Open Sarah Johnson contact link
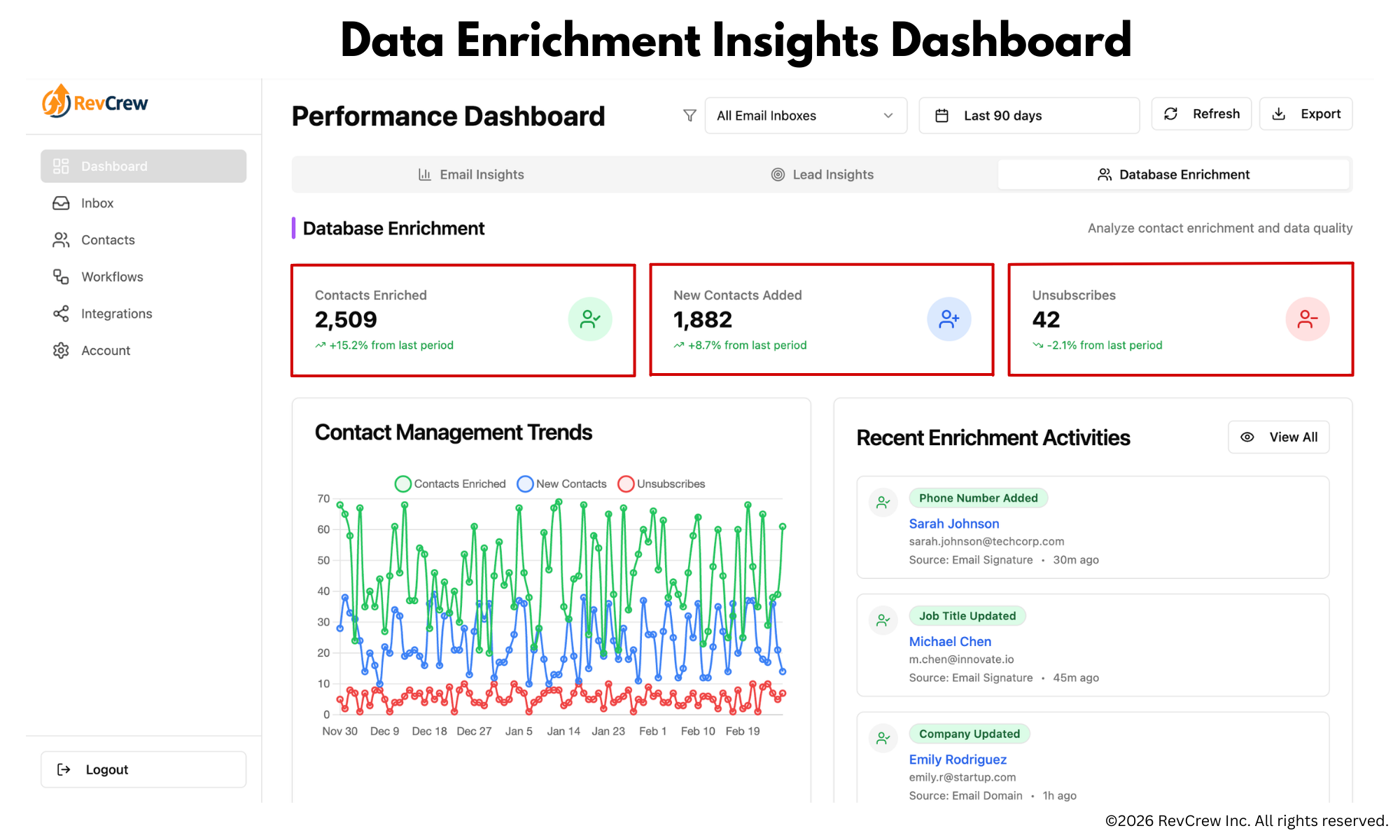 click(x=953, y=524)
